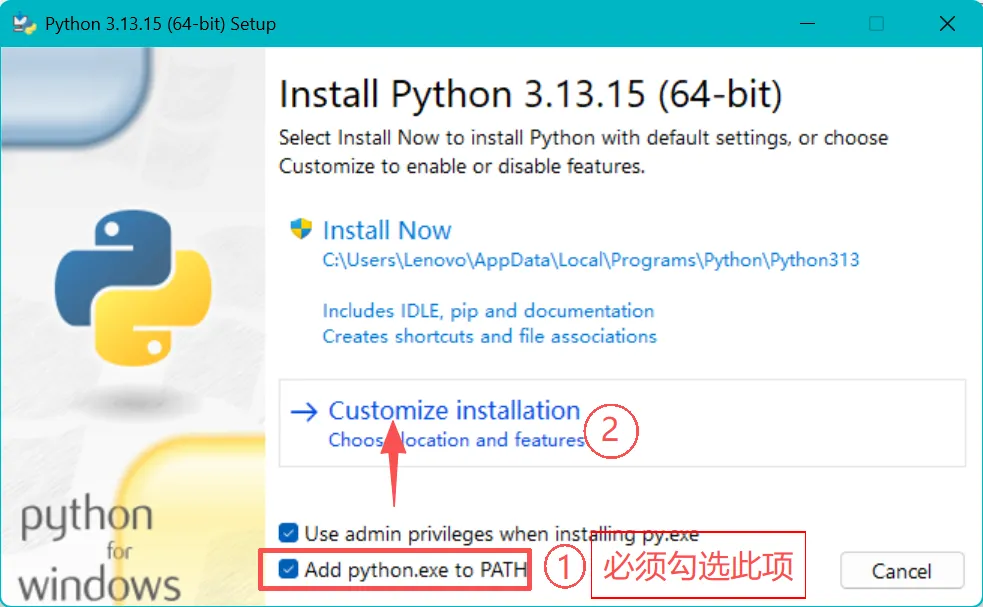Click the default install path C:\Users\Lenovo text
Image resolution: width=983 pixels, height=607 pixels.
pos(591,260)
